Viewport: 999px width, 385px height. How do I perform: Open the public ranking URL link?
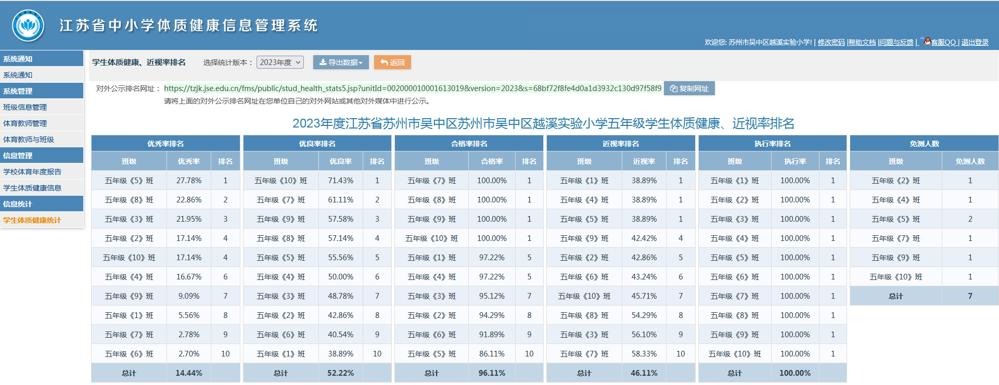pyautogui.click(x=413, y=88)
